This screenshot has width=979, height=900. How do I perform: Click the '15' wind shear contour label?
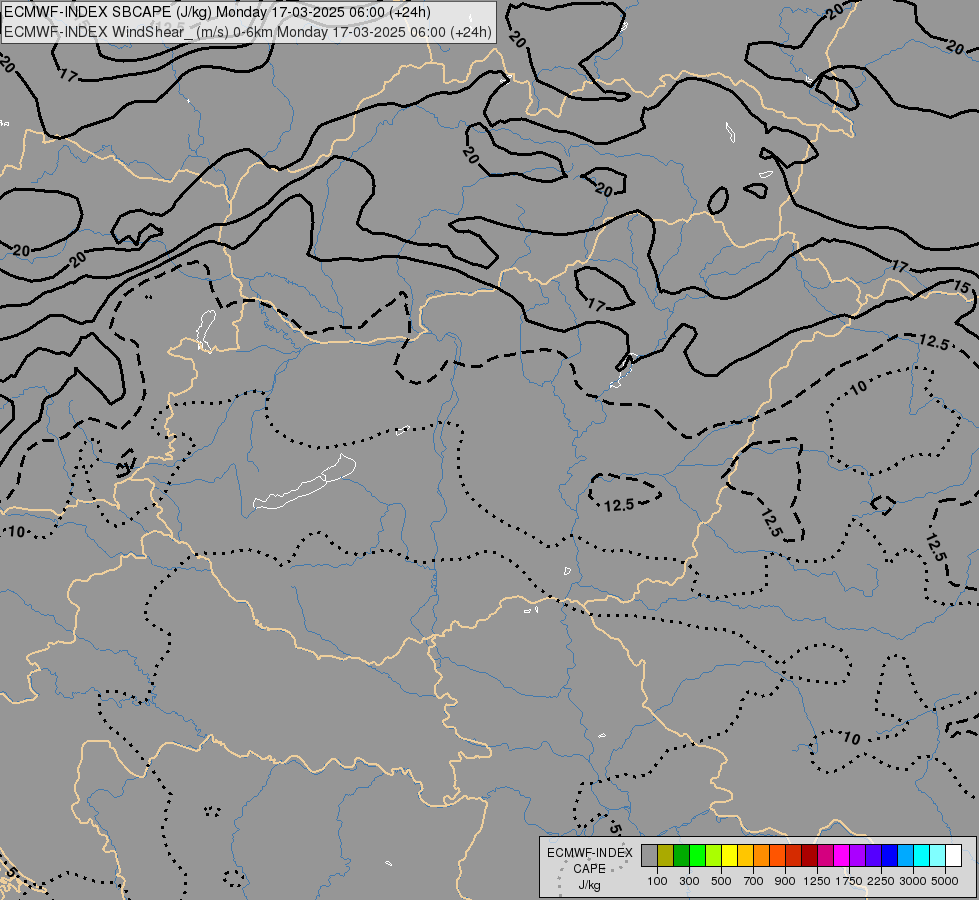(962, 287)
